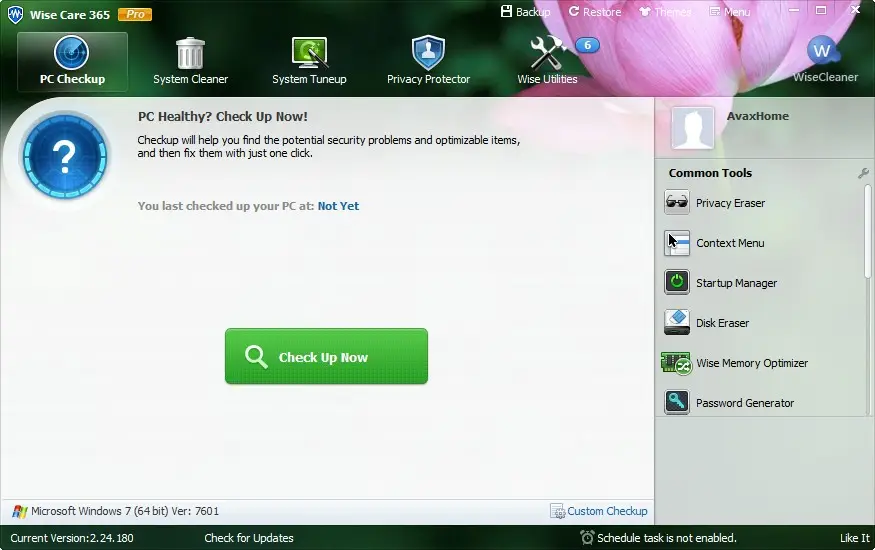
Task: Launch Privacy Eraser sunglasses icon
Action: (677, 202)
